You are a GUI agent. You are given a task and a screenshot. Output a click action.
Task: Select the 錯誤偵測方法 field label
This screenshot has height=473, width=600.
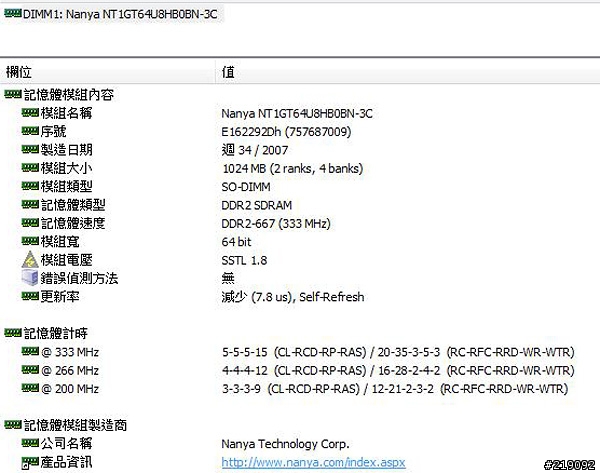click(x=79, y=278)
